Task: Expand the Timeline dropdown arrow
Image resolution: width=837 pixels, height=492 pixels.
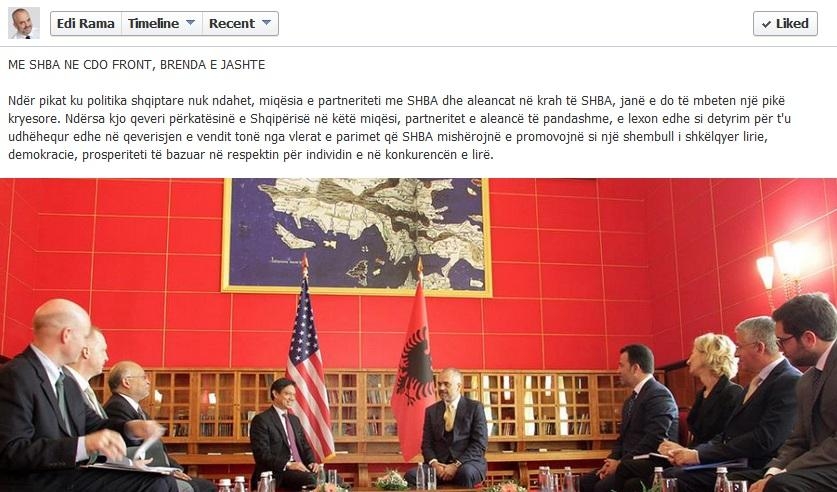Action: [190, 23]
